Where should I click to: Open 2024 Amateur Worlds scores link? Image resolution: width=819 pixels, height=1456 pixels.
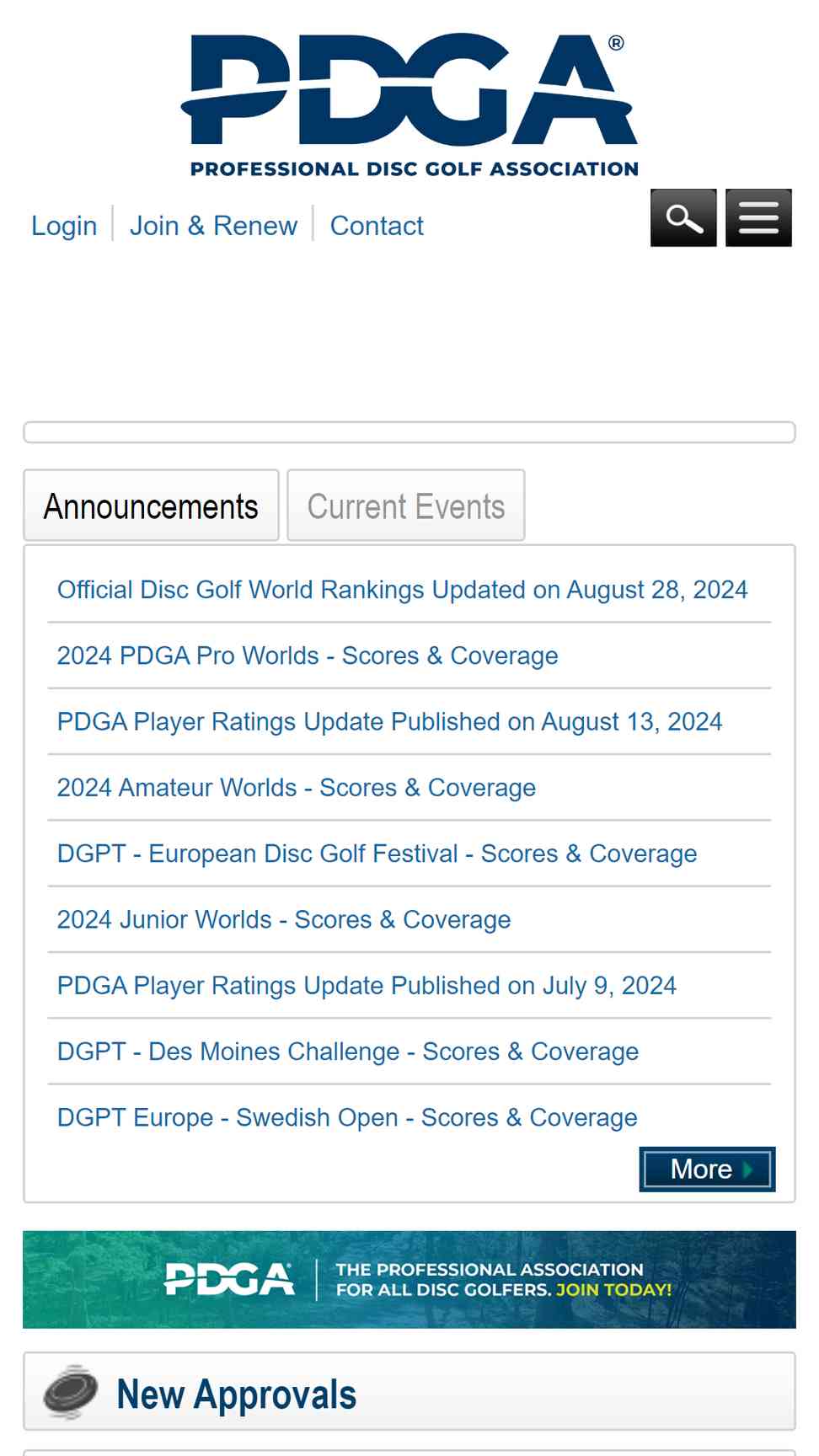tap(297, 787)
